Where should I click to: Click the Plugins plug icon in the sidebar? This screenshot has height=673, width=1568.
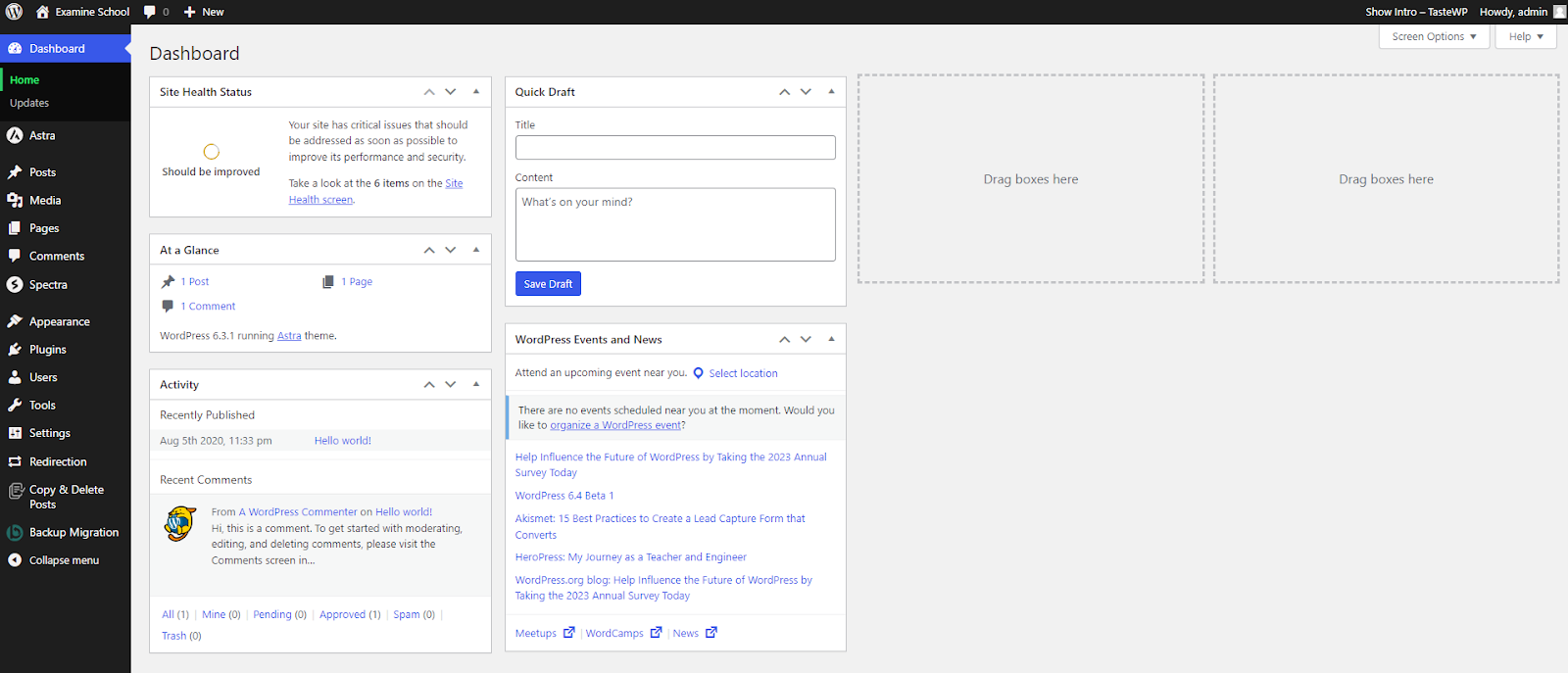(x=15, y=349)
